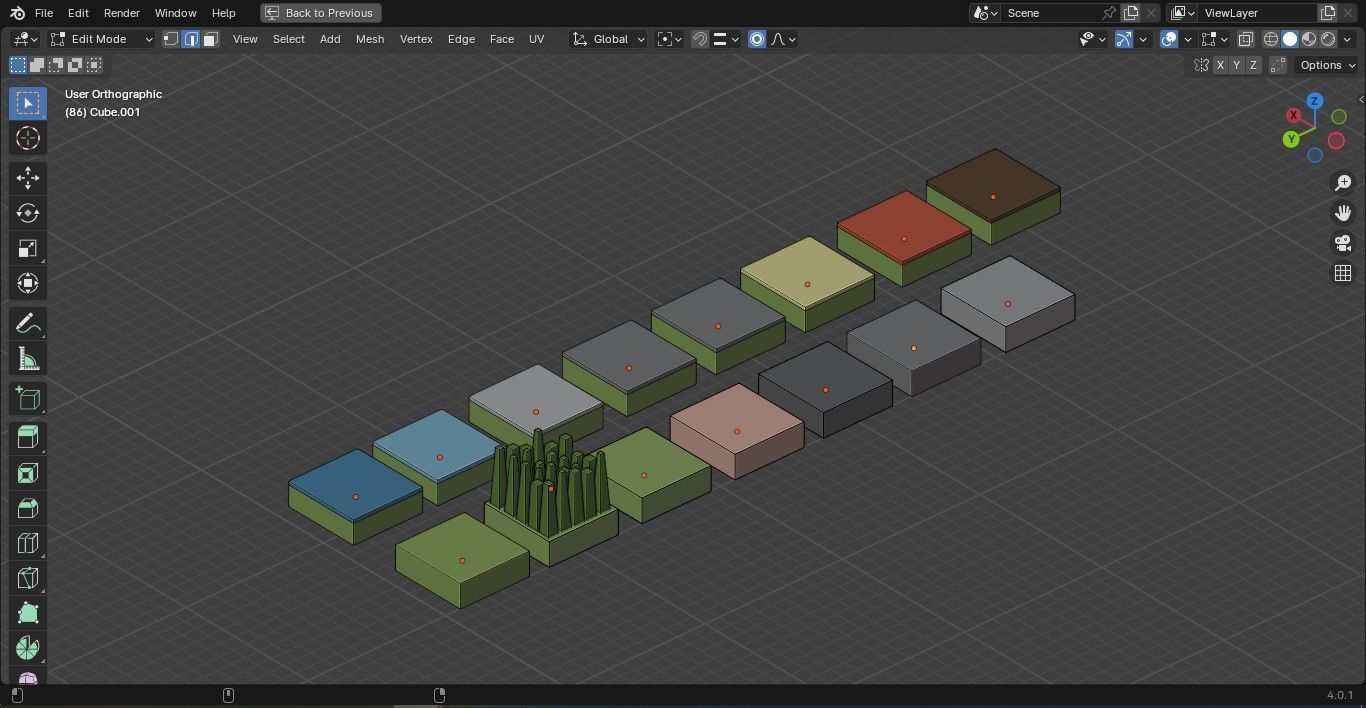Click Back to Previous button

tap(320, 13)
